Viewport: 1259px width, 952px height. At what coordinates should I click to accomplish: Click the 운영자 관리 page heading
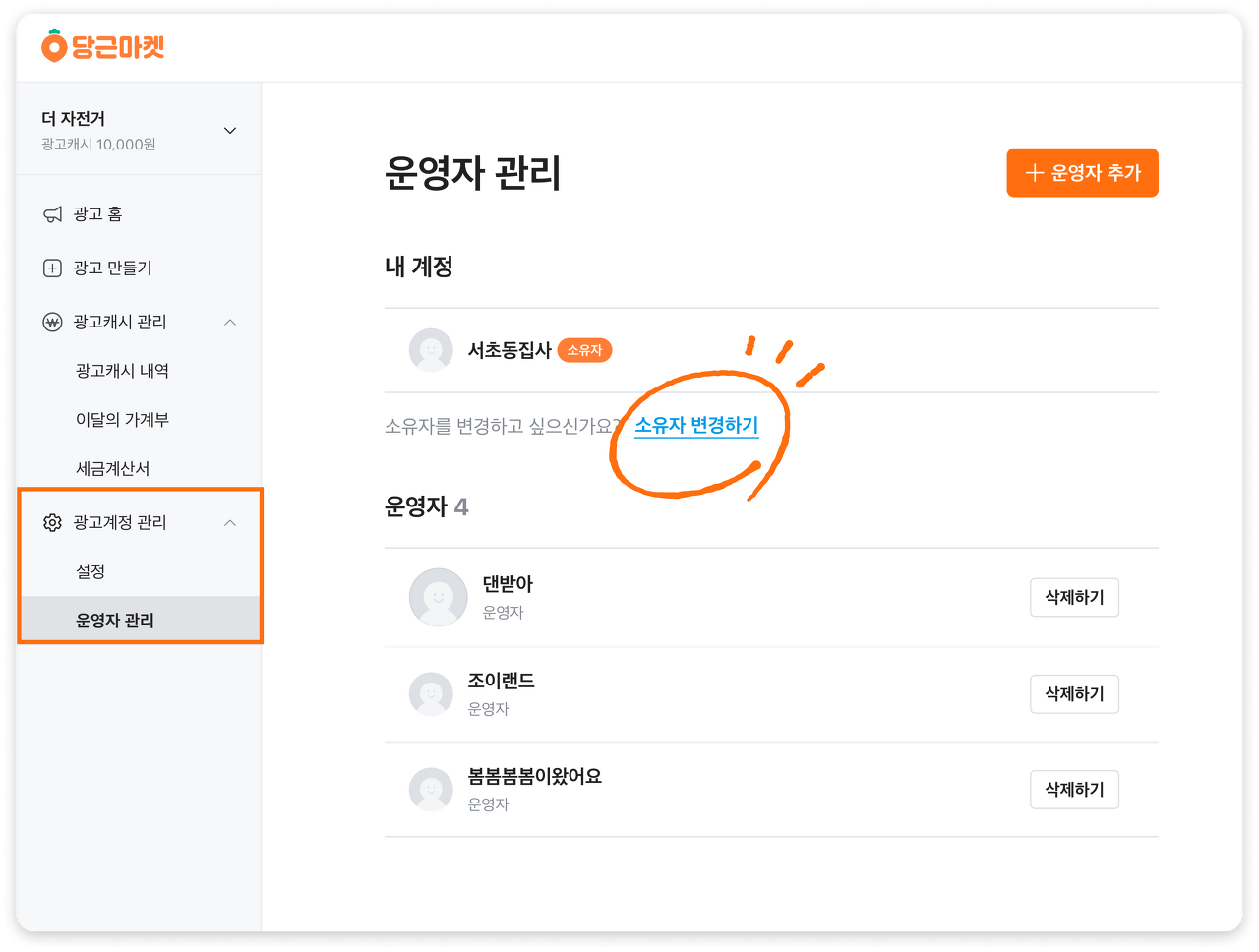(472, 173)
